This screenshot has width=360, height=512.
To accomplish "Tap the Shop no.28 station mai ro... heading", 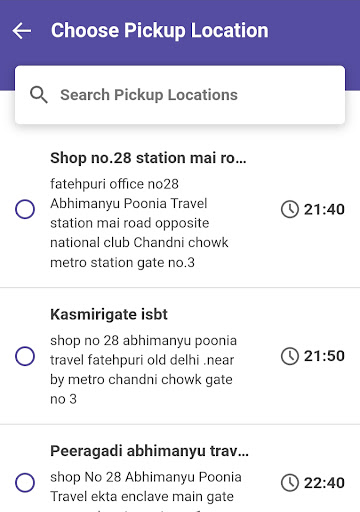I will pos(148,158).
